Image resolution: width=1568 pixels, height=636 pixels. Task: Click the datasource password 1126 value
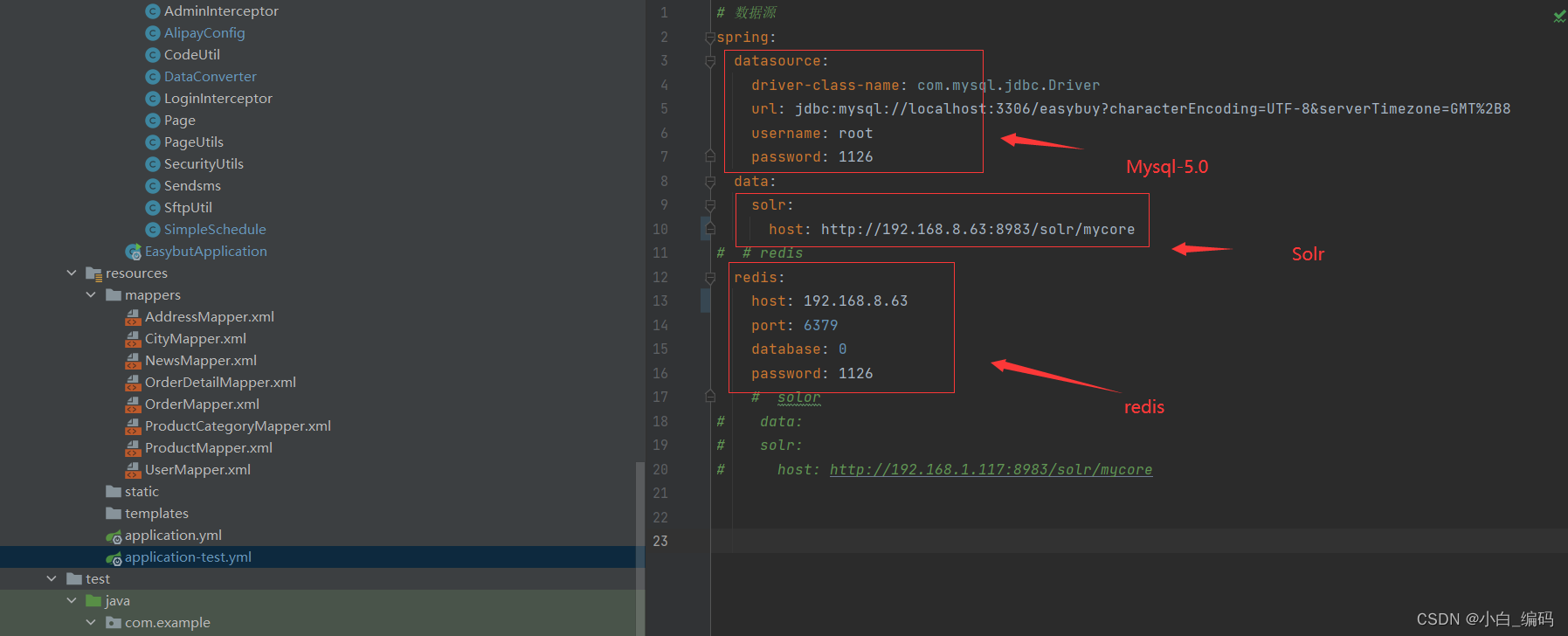coord(856,157)
